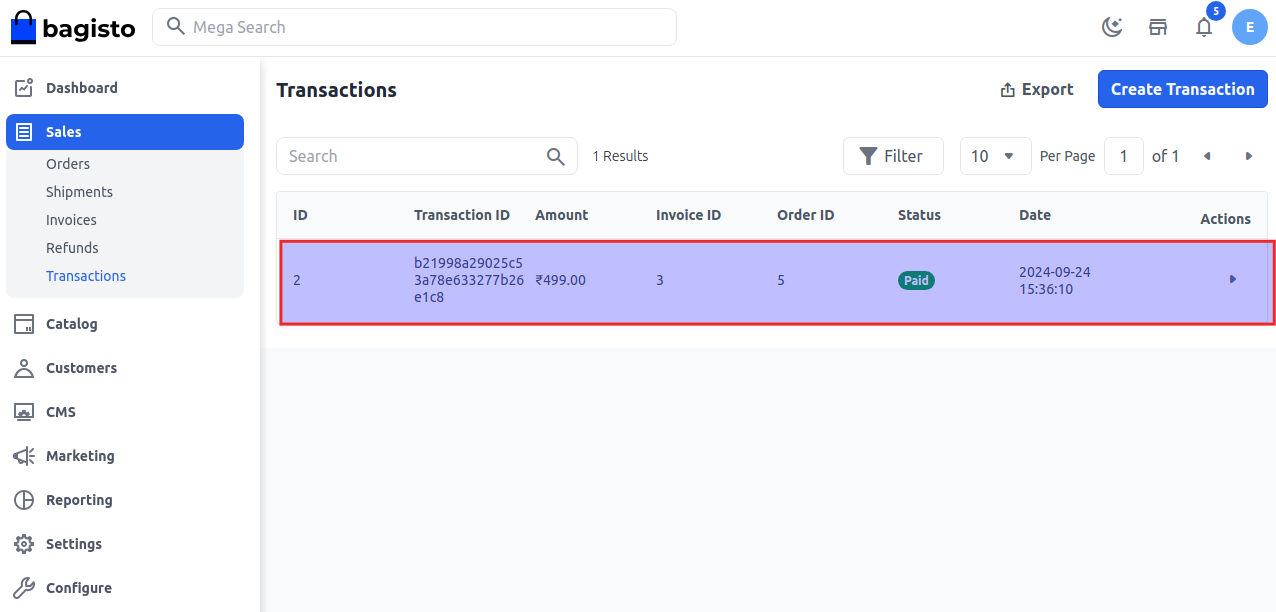Open the Configure wrench icon

[24, 587]
